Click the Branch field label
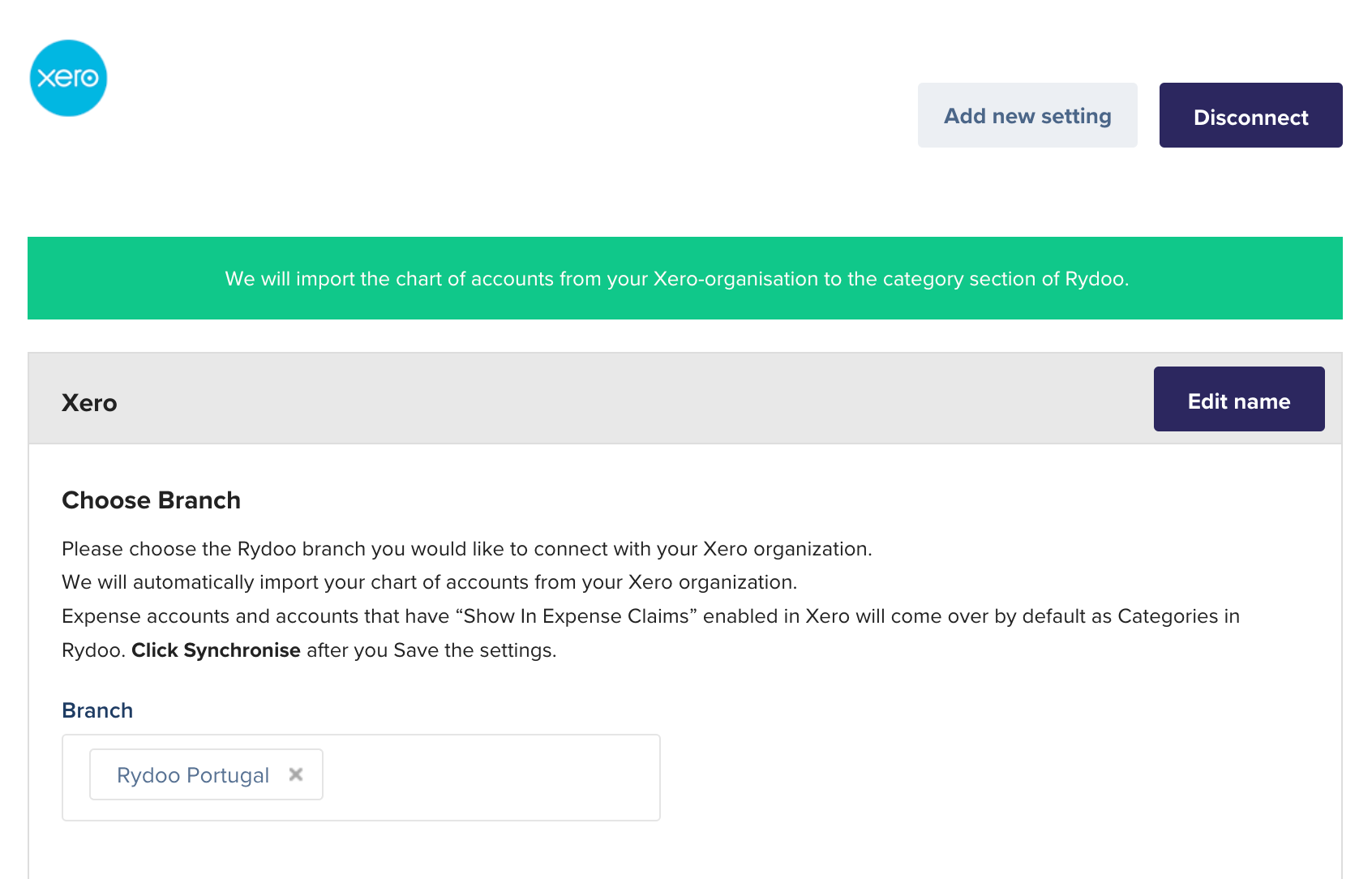Image resolution: width=1372 pixels, height=879 pixels. 97,710
